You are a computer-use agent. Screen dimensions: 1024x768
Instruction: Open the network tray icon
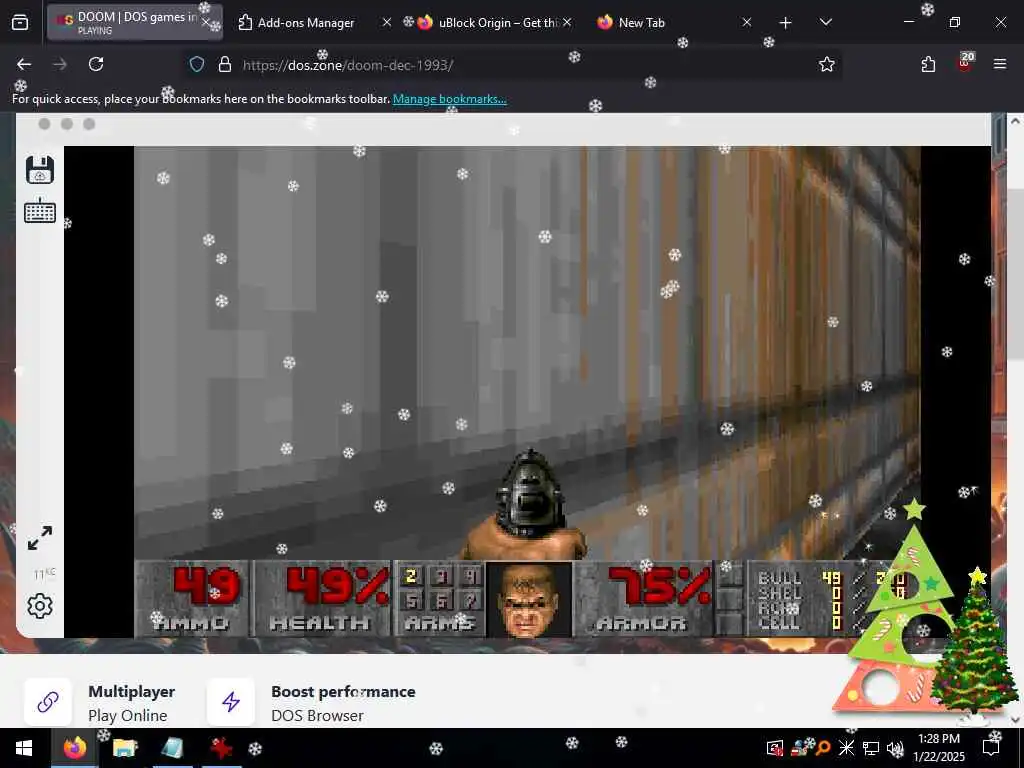[871, 748]
